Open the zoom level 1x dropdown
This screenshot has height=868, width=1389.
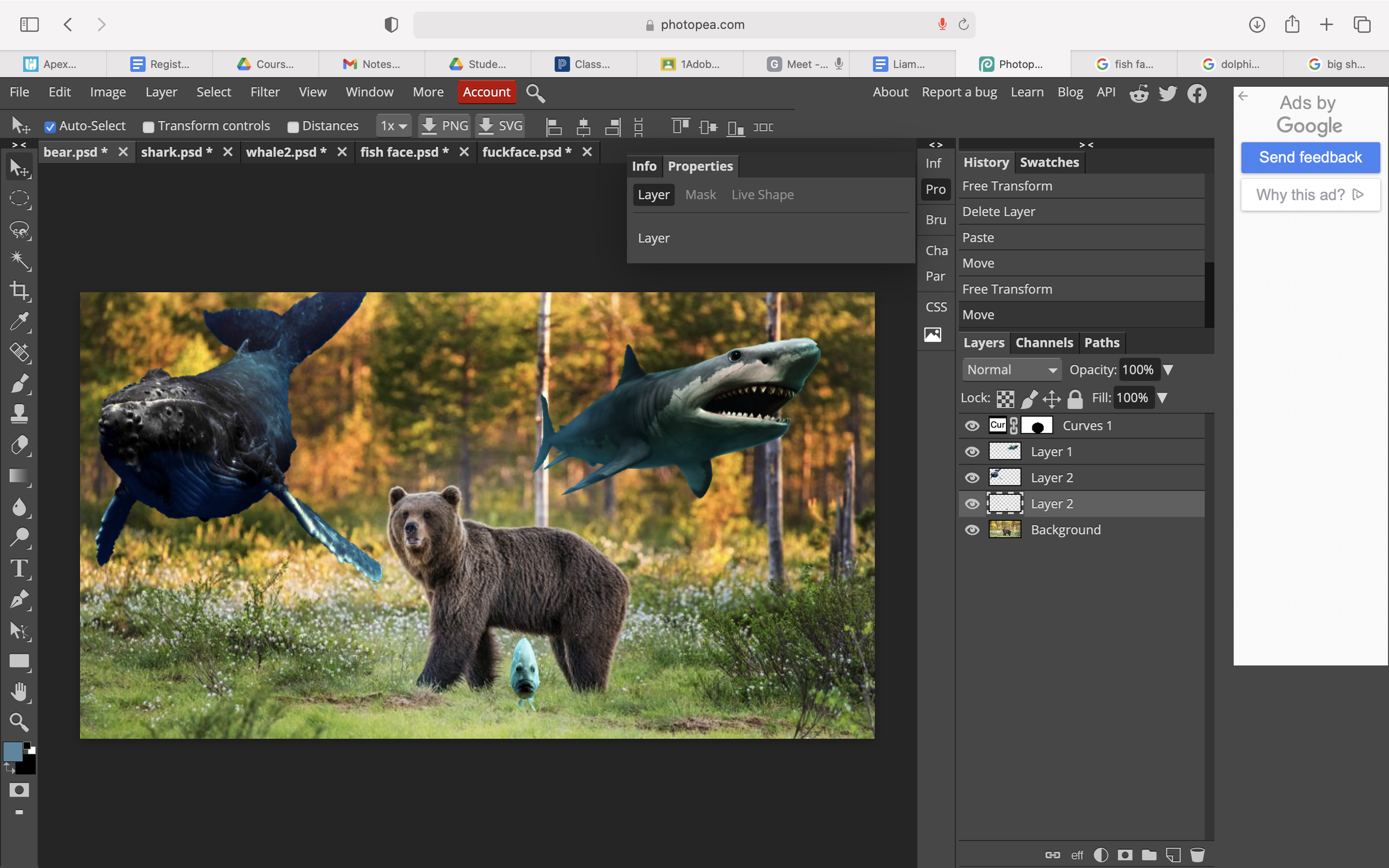(x=393, y=126)
